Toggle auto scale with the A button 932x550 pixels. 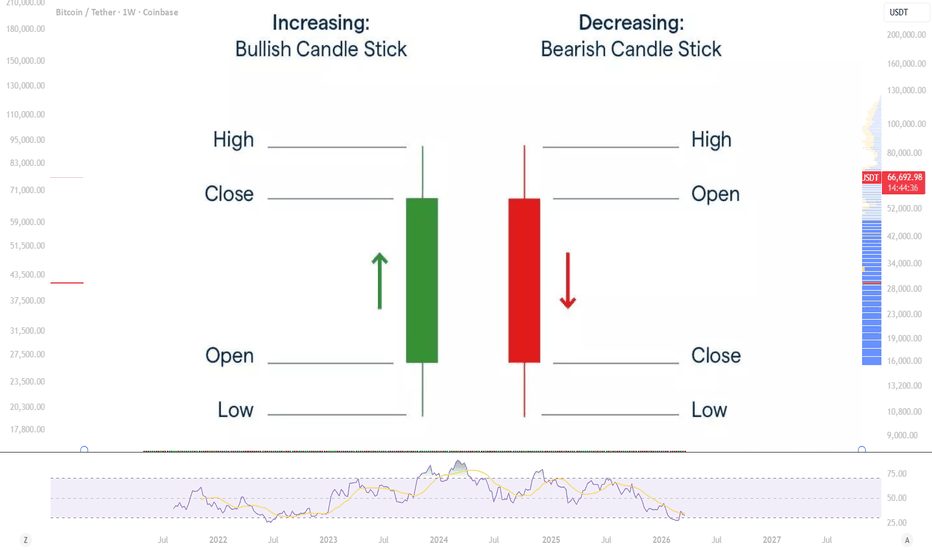pos(907,540)
